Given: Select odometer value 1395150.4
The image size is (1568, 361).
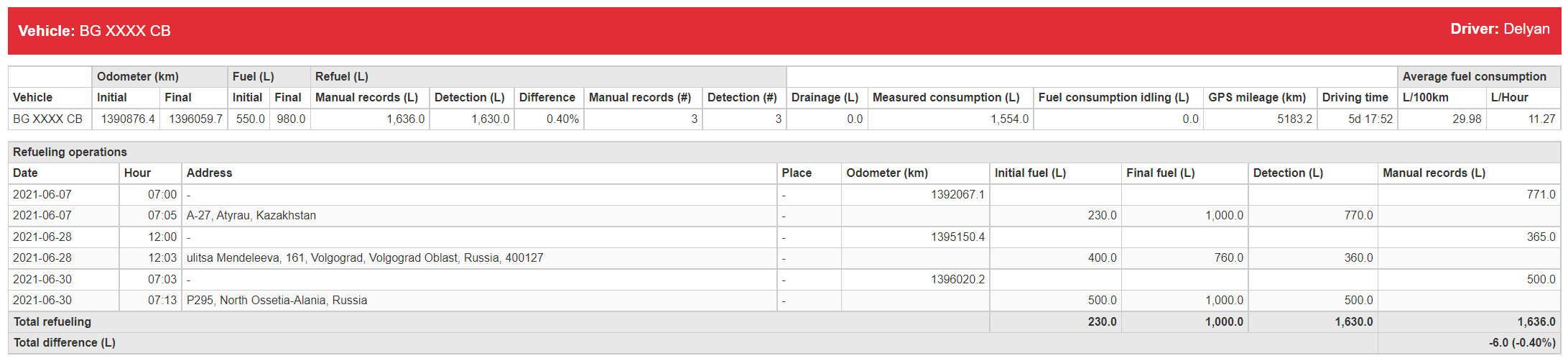Looking at the screenshot, I should point(957,237).
